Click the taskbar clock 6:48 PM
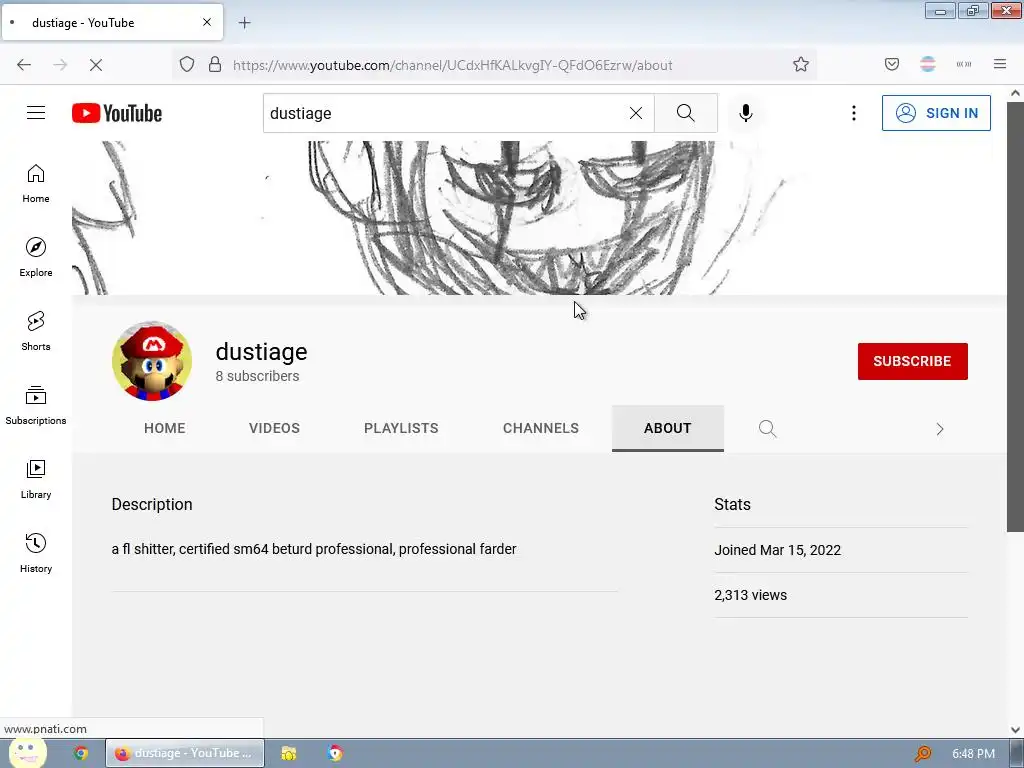 [973, 754]
